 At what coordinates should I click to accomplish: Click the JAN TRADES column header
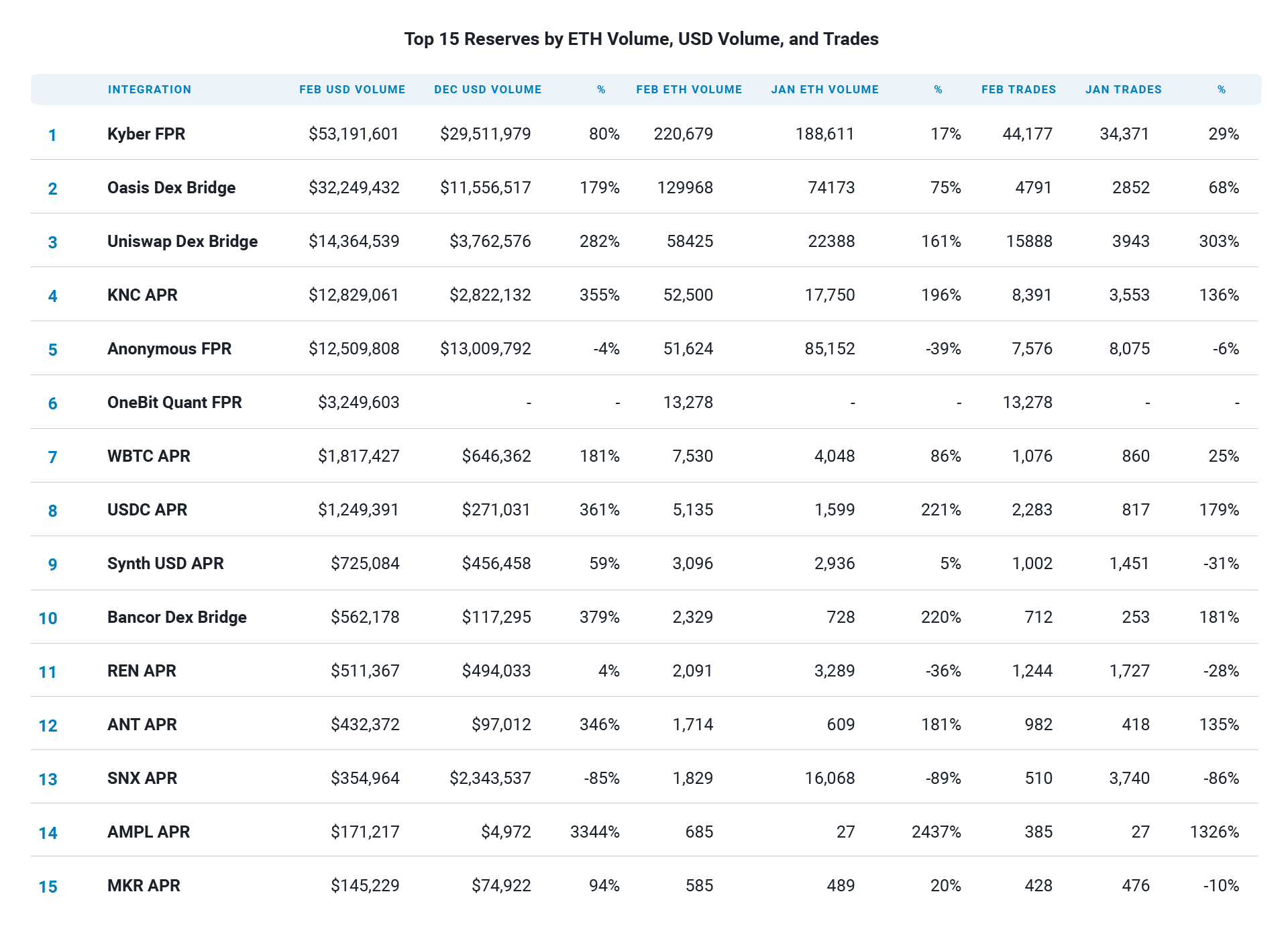[x=1124, y=89]
